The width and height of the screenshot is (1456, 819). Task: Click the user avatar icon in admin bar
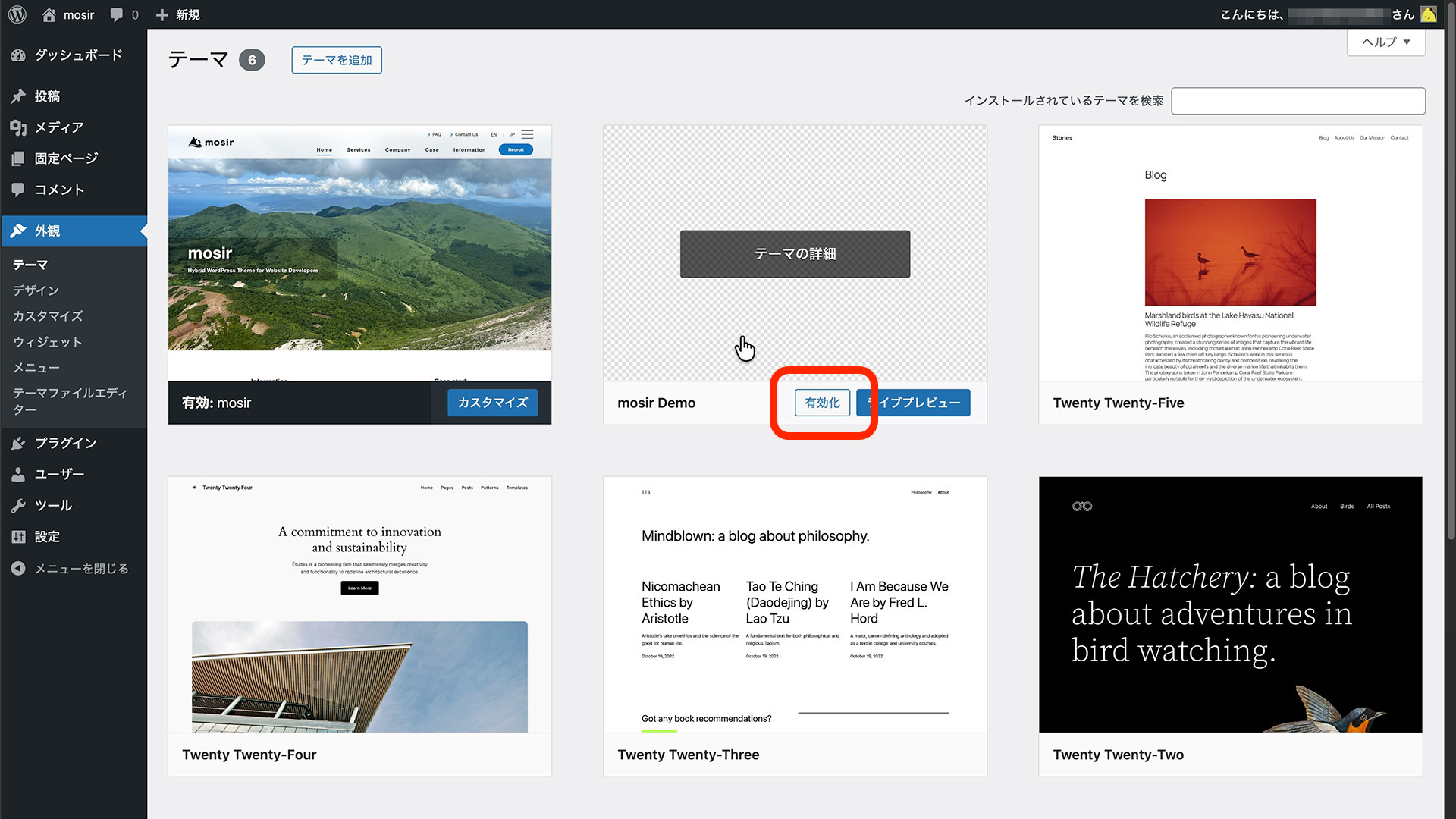coord(1429,14)
